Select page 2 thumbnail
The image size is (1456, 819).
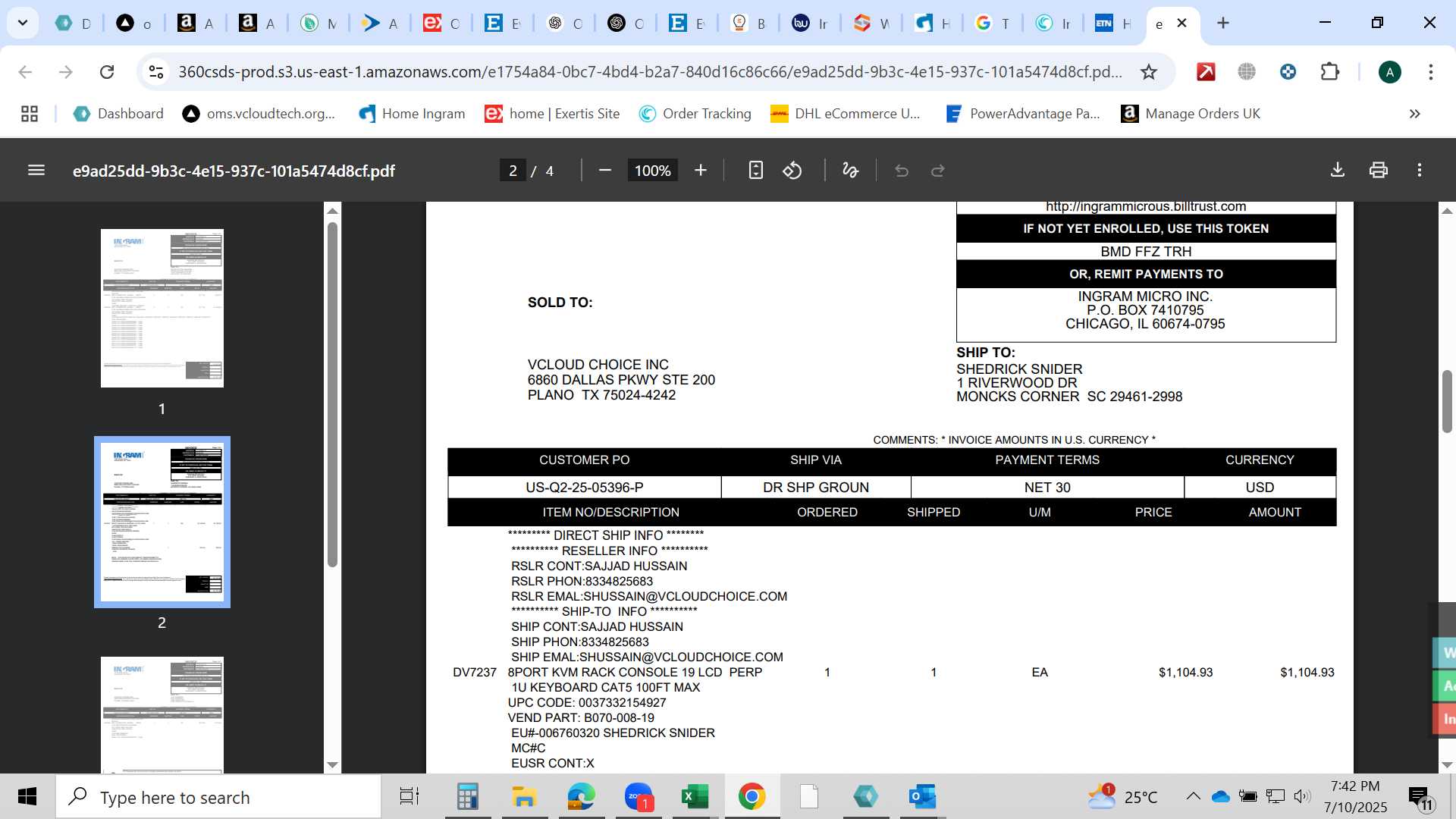coord(162,522)
